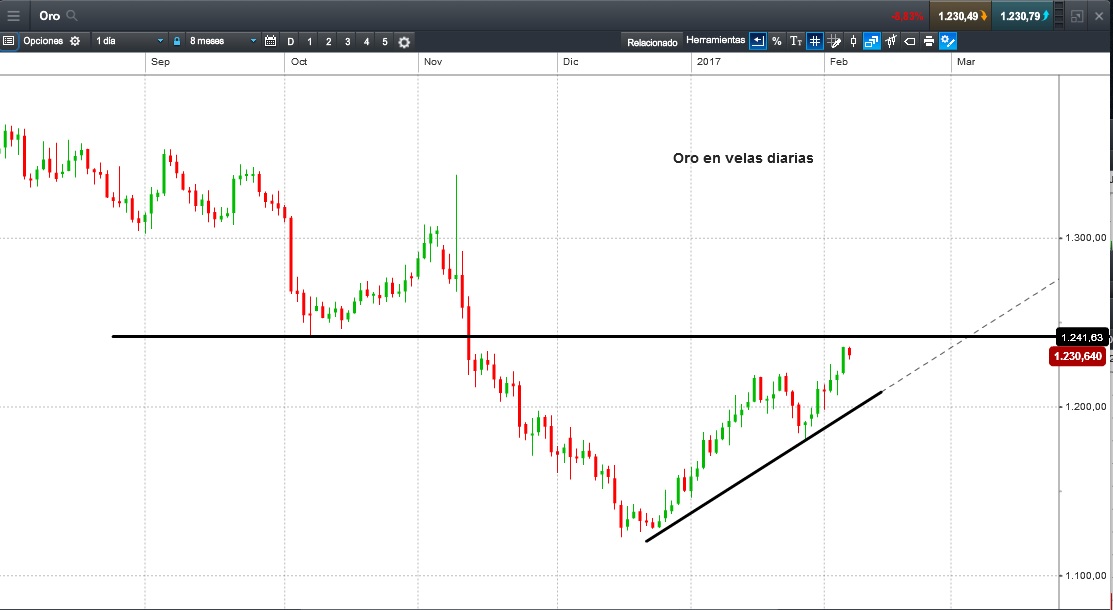Click the 1.100,00 price axis label
The width and height of the screenshot is (1113, 610).
(x=1085, y=576)
